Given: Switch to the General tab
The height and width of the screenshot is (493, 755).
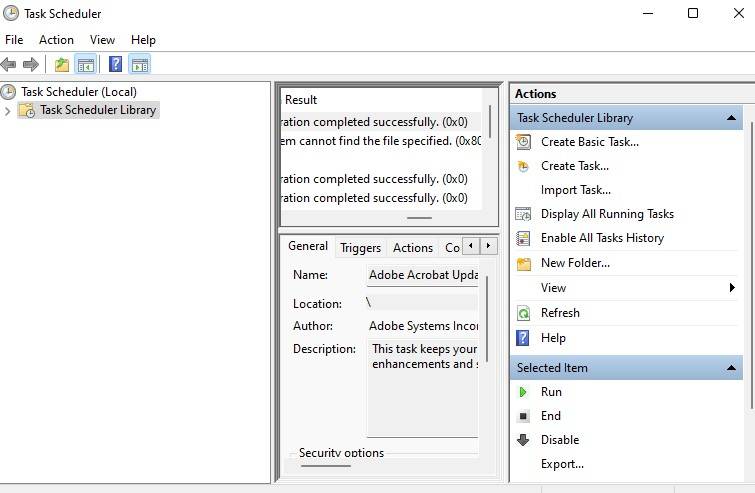Looking at the screenshot, I should pyautogui.click(x=308, y=246).
